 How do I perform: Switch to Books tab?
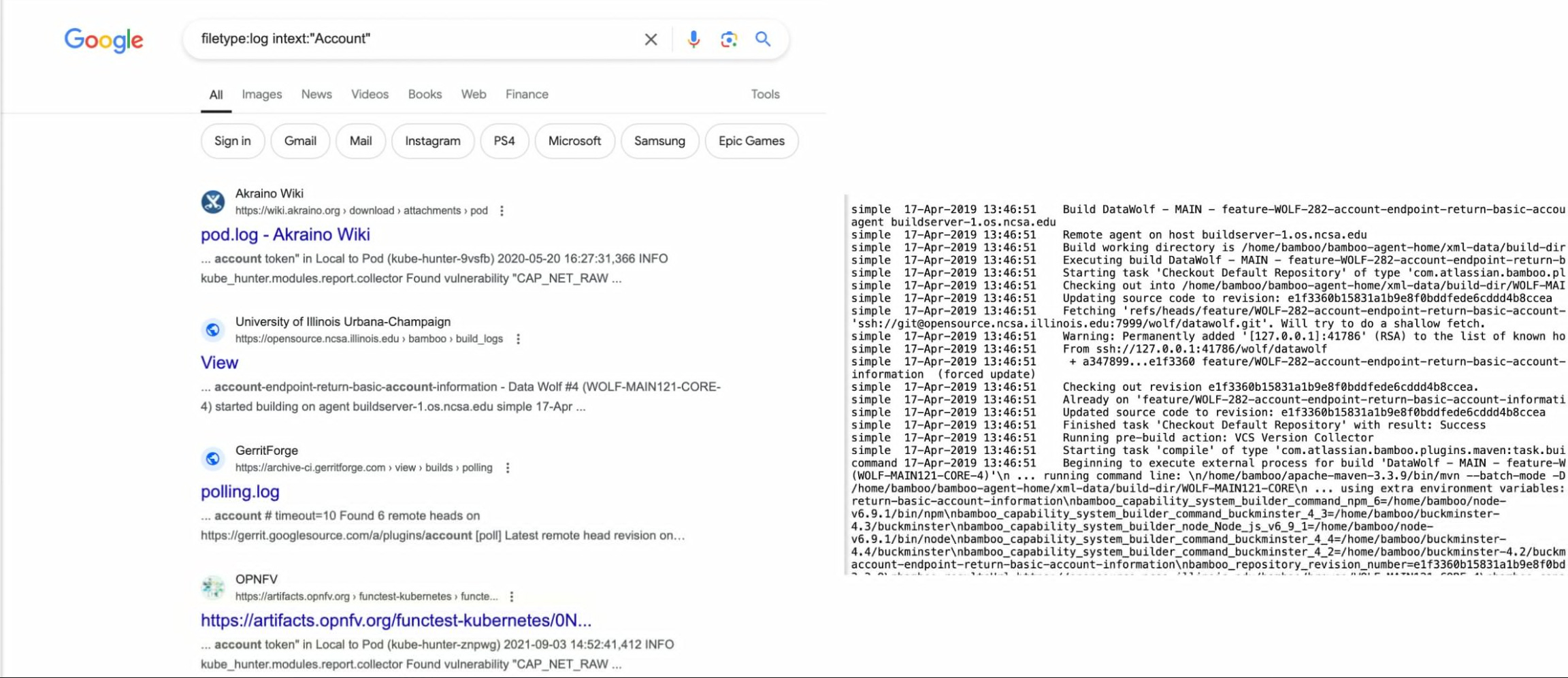[x=425, y=95]
